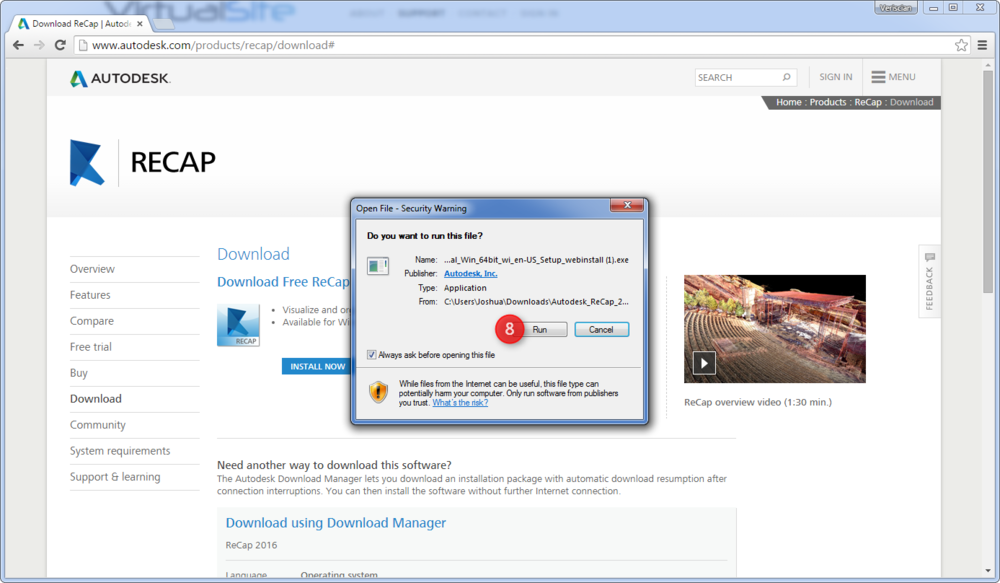Click Download using Download Manager heading
The height and width of the screenshot is (583, 1000).
click(335, 523)
